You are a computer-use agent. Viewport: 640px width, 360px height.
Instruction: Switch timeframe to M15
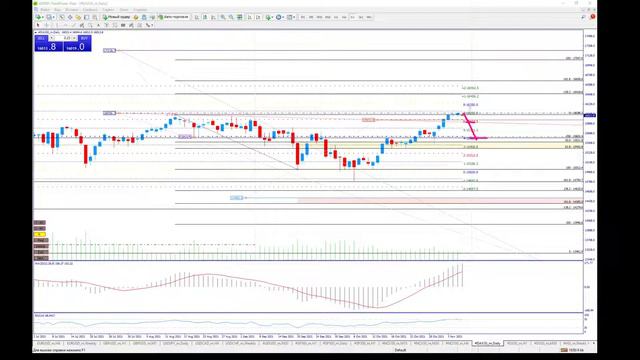click(319, 17)
